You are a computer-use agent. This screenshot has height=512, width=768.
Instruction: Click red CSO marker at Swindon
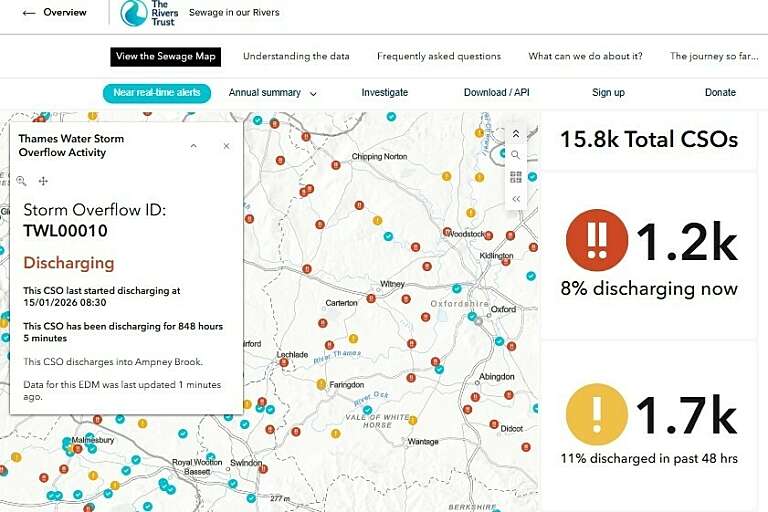pyautogui.click(x=264, y=469)
